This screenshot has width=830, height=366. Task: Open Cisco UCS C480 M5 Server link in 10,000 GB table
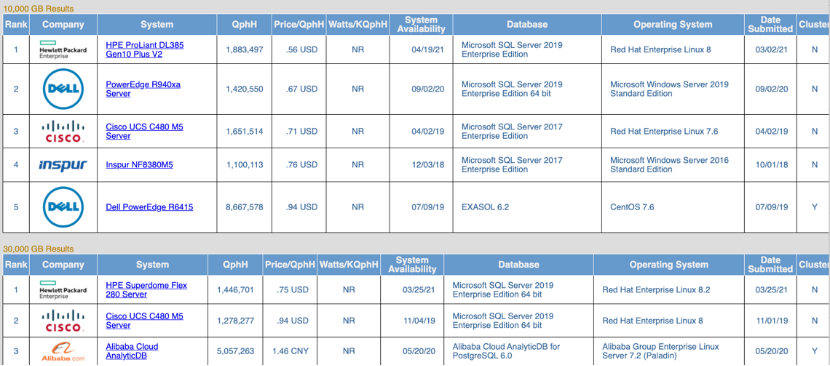pyautogui.click(x=145, y=131)
